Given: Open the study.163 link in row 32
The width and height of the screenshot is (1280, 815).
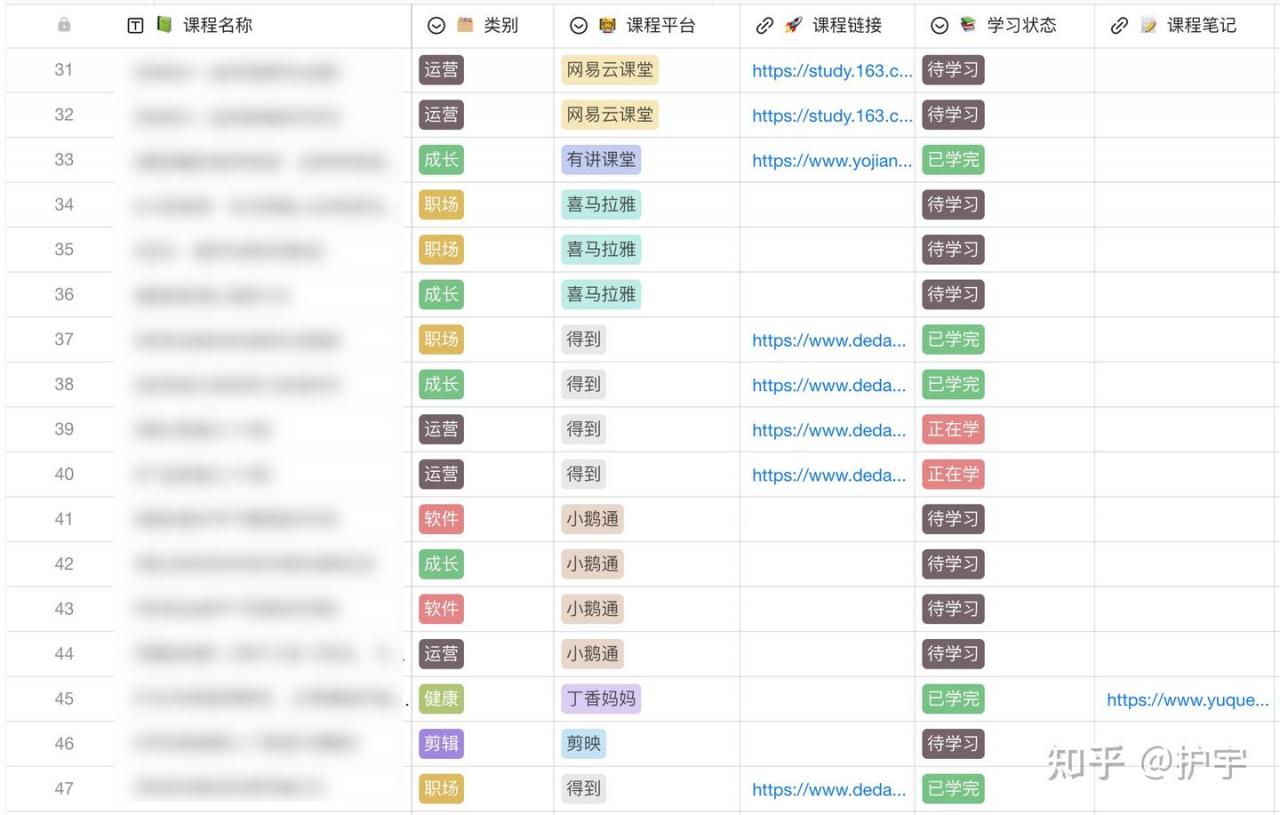Looking at the screenshot, I should click(832, 116).
